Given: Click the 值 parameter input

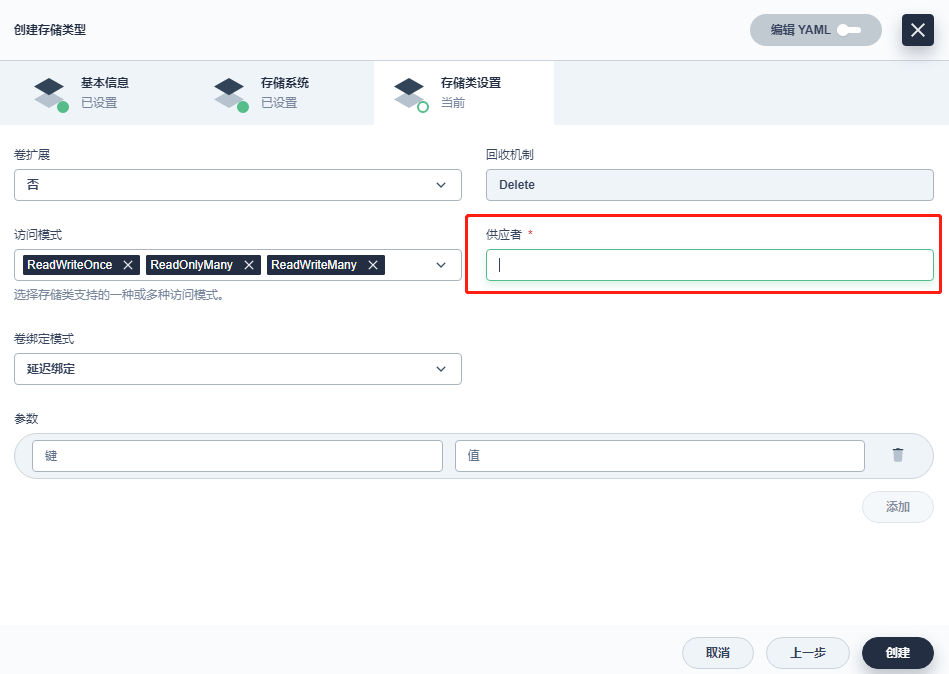Looking at the screenshot, I should coord(660,456).
